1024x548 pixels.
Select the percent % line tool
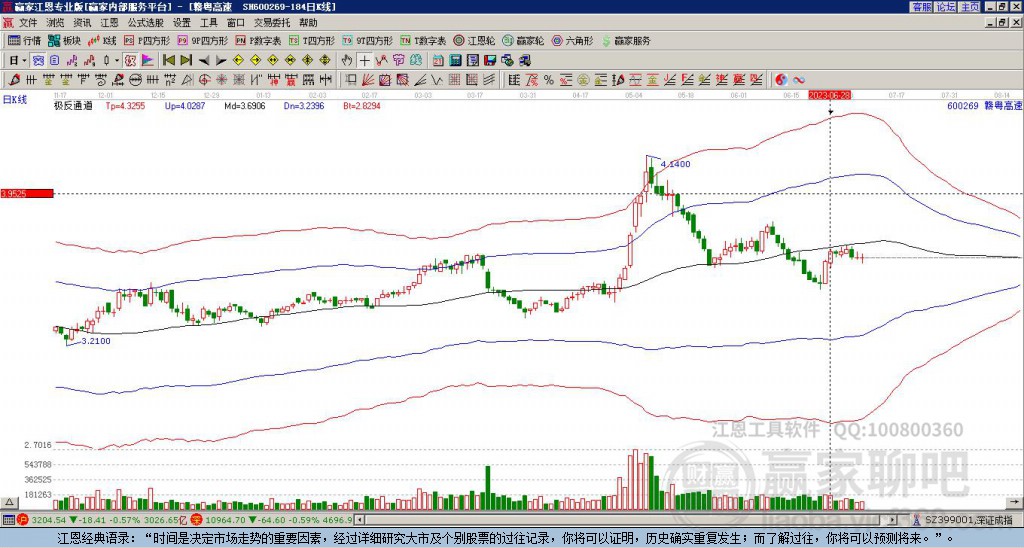click(x=549, y=80)
